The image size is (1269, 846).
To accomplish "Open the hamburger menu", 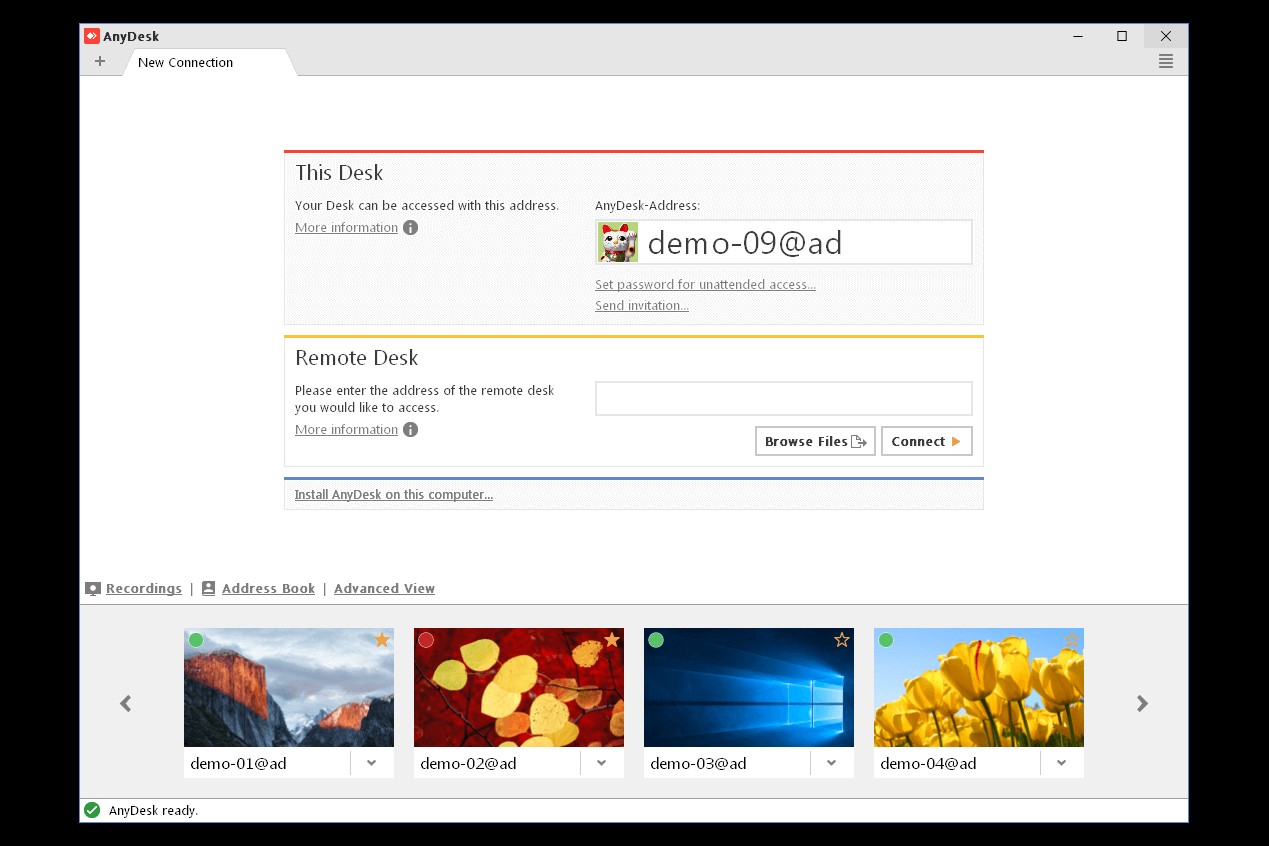I will tap(1165, 61).
